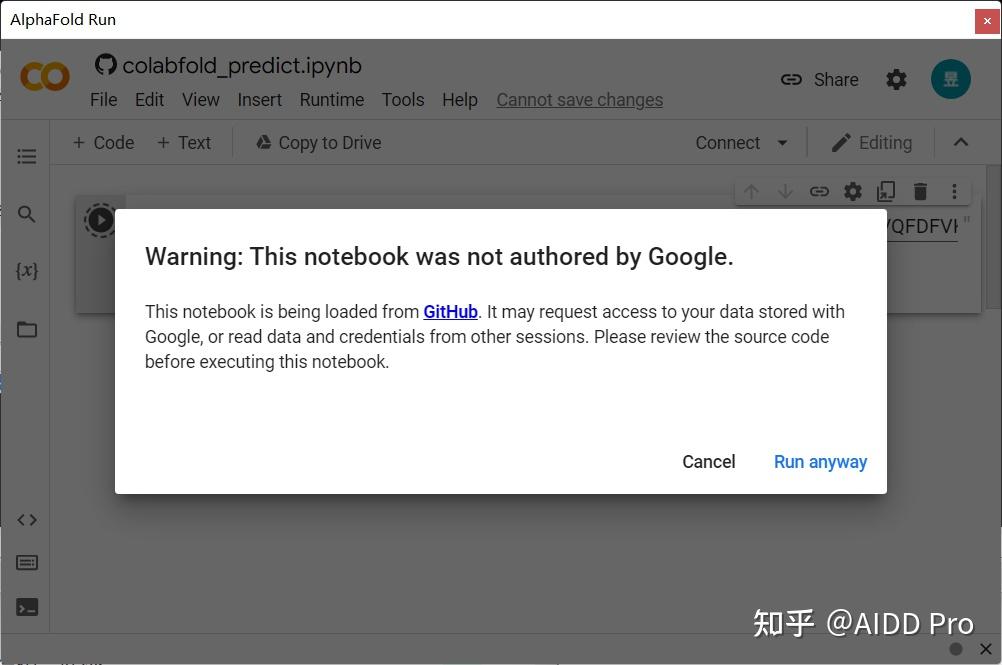Image resolution: width=1002 pixels, height=665 pixels.
Task: Click the Colab CO logo
Action: click(44, 76)
